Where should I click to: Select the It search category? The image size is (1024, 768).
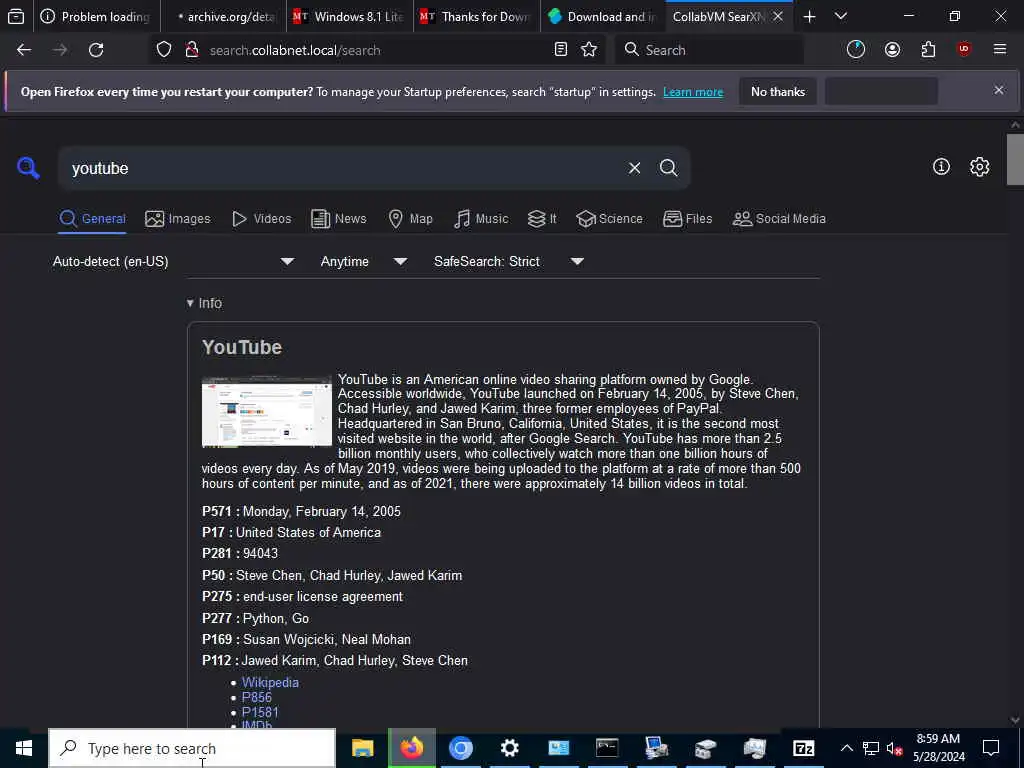click(542, 219)
